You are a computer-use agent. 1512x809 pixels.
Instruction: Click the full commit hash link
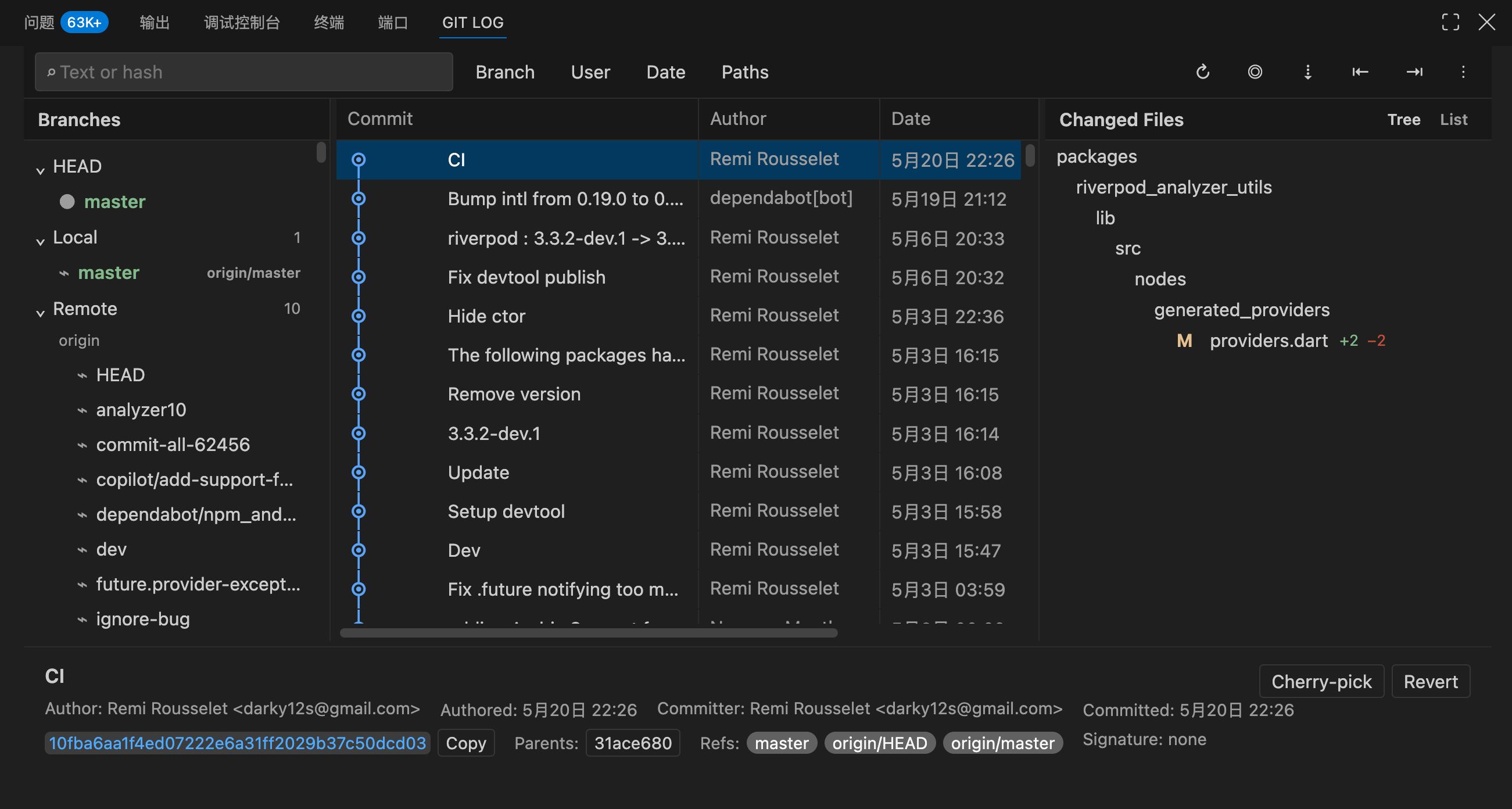pos(237,743)
